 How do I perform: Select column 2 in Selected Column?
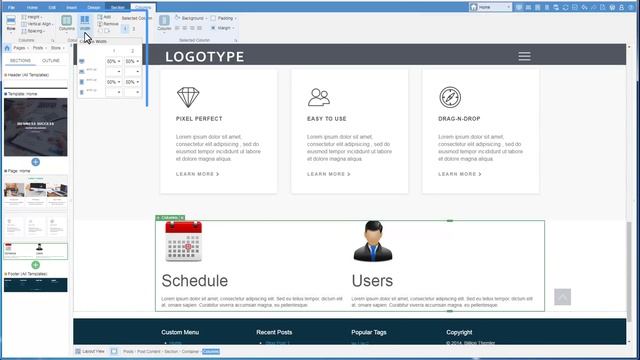point(133,29)
